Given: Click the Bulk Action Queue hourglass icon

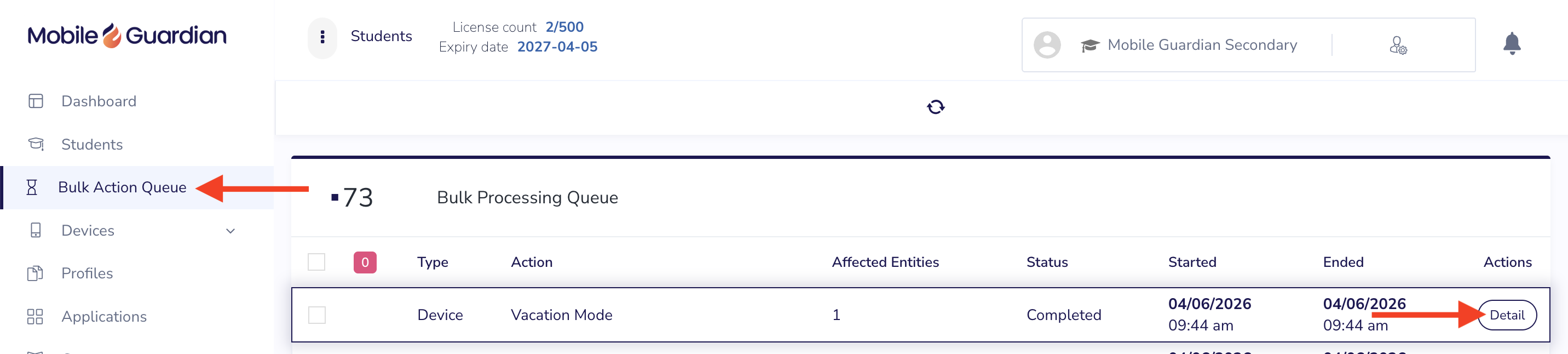Looking at the screenshot, I should coord(32,187).
